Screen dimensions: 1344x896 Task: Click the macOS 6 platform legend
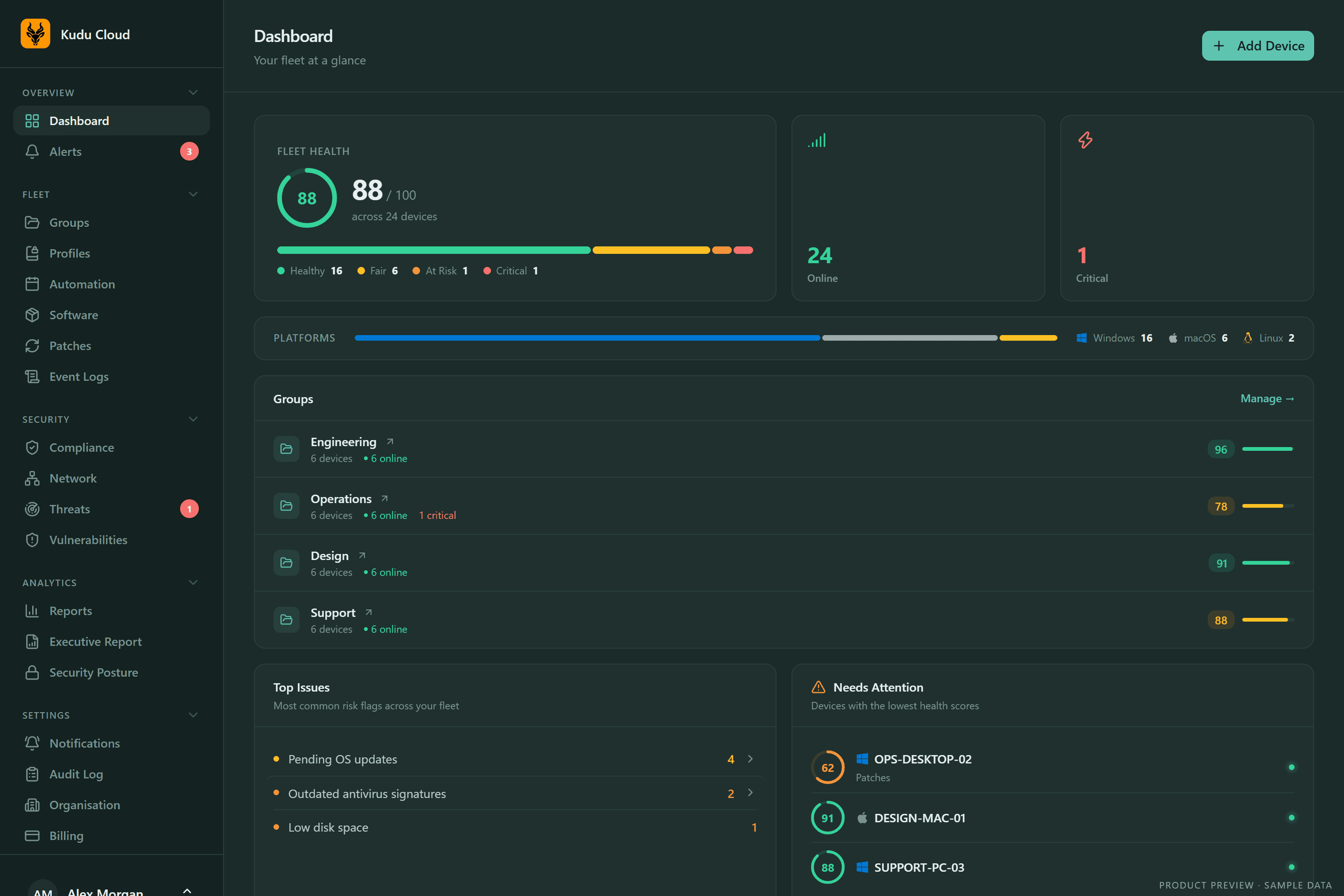(1198, 338)
